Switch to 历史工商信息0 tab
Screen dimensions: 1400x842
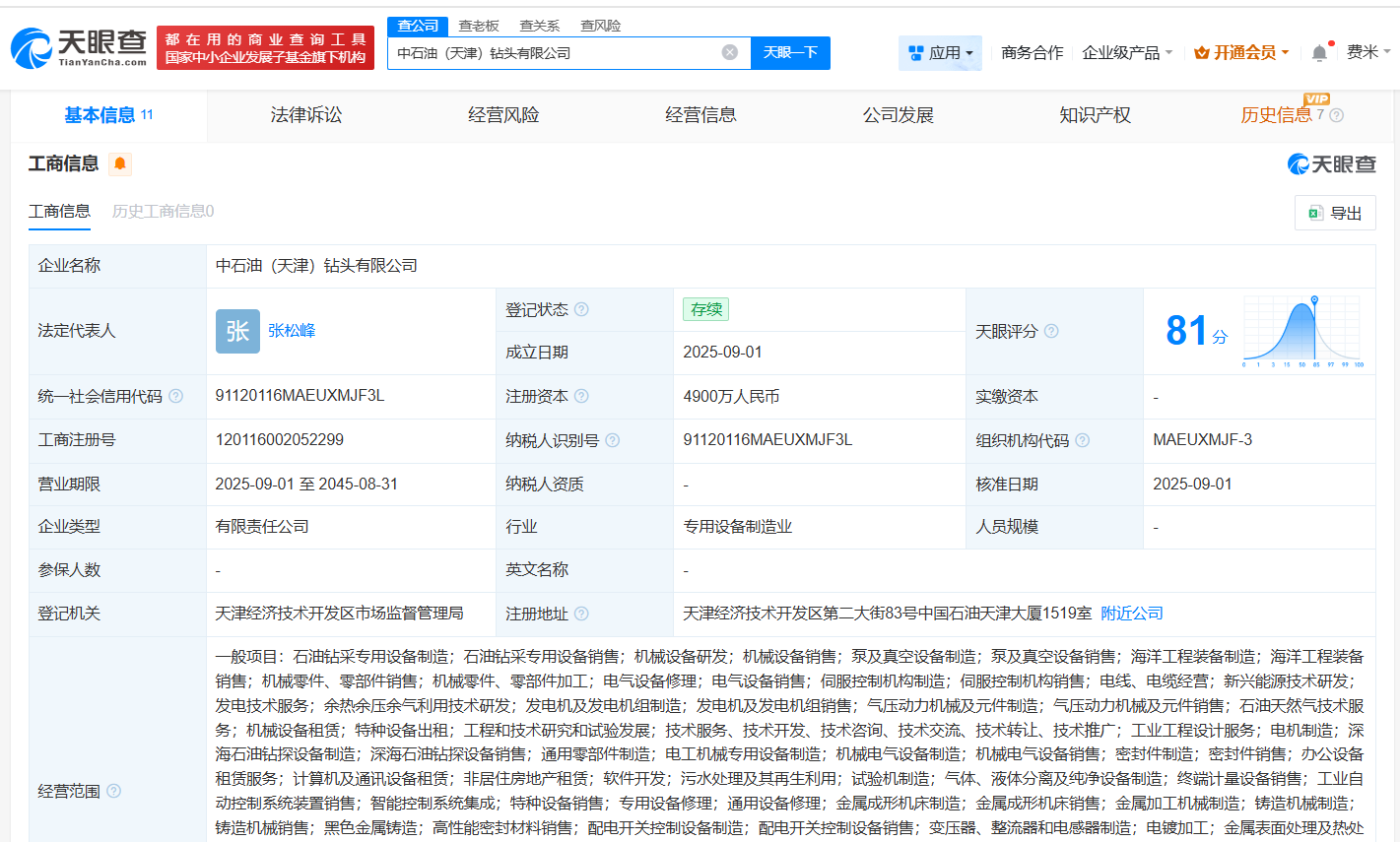point(161,211)
